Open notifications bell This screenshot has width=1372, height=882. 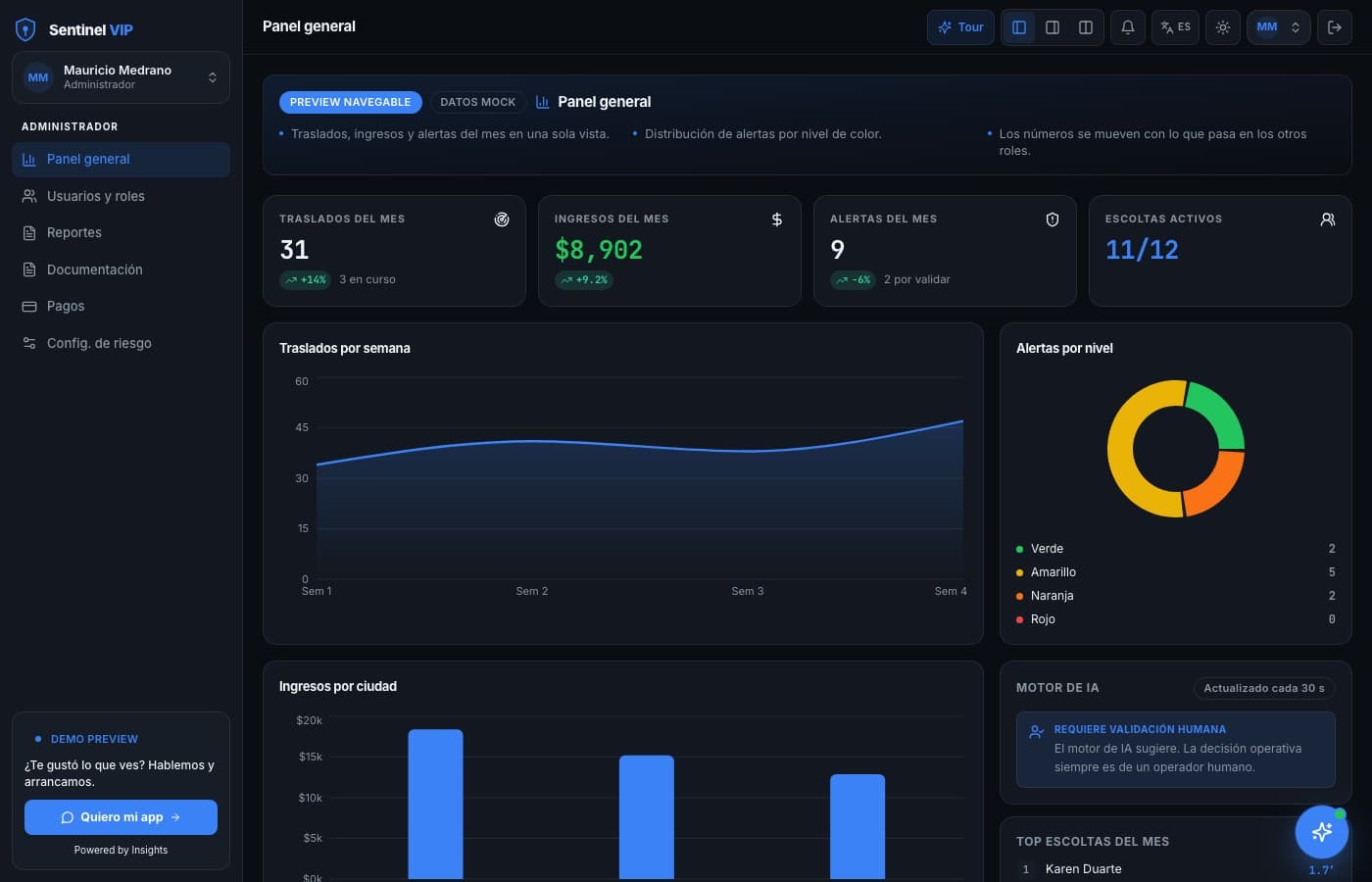(x=1128, y=27)
